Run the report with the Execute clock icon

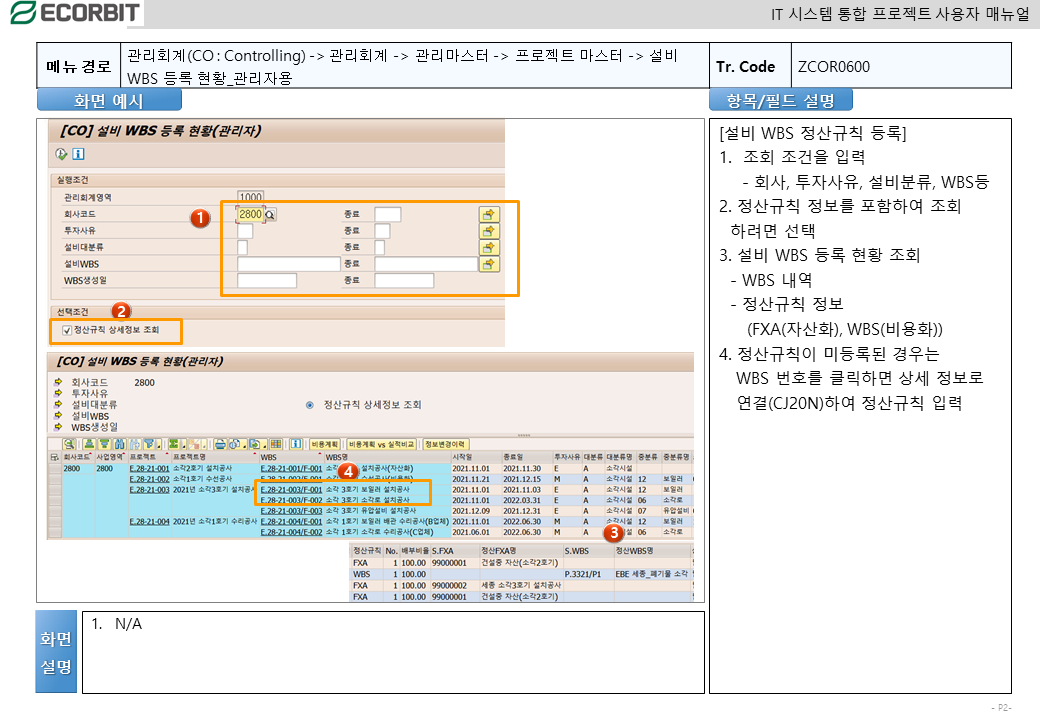(x=61, y=154)
